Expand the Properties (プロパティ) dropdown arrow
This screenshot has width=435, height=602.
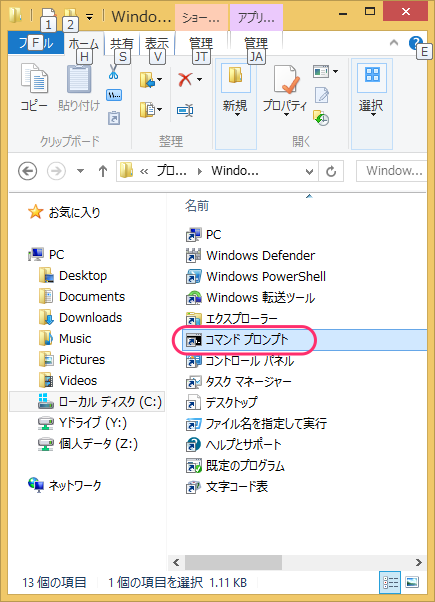286,114
